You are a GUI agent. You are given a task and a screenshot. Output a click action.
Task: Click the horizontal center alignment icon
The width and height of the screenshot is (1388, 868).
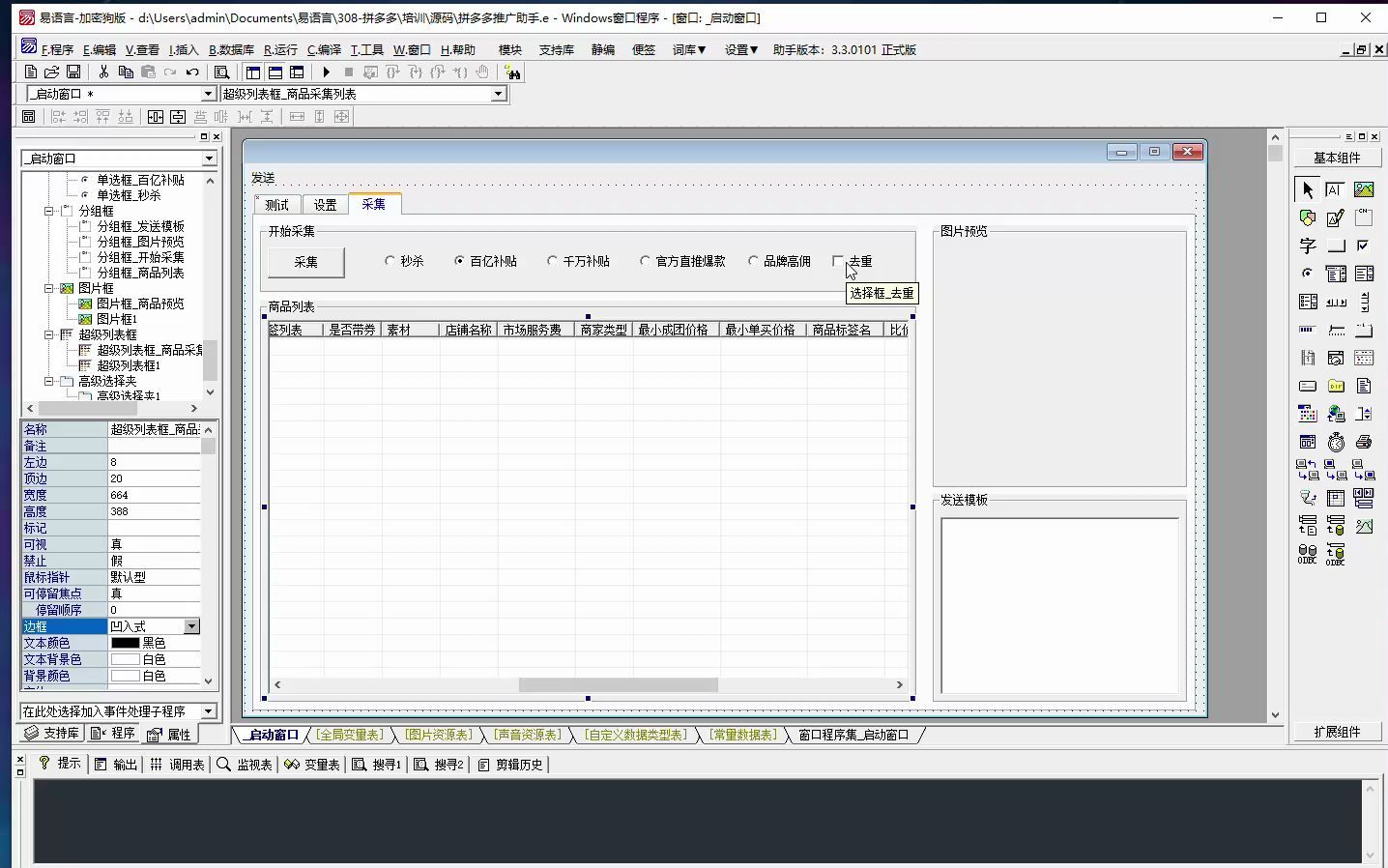pos(156,116)
